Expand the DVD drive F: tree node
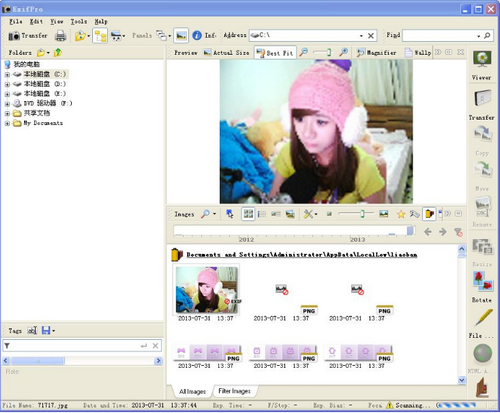 tap(7, 104)
